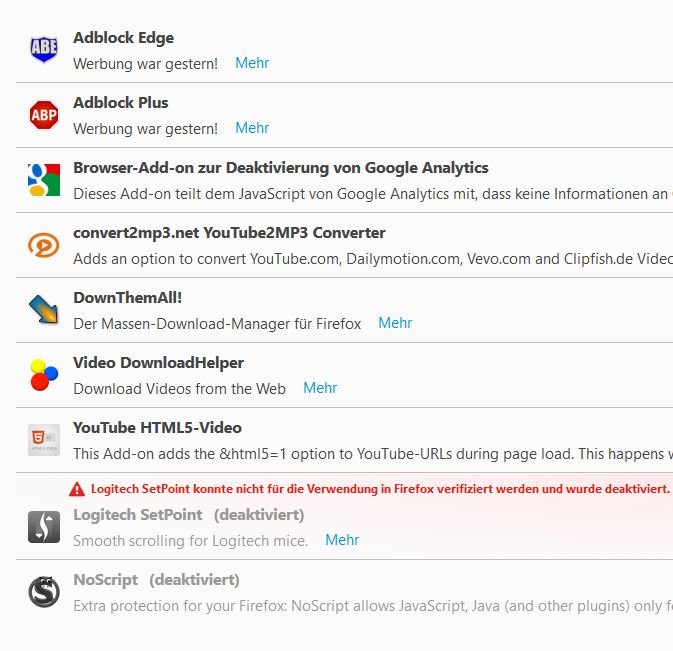
Task: Click the red Adblock Plus ABP icon
Action: (44, 115)
